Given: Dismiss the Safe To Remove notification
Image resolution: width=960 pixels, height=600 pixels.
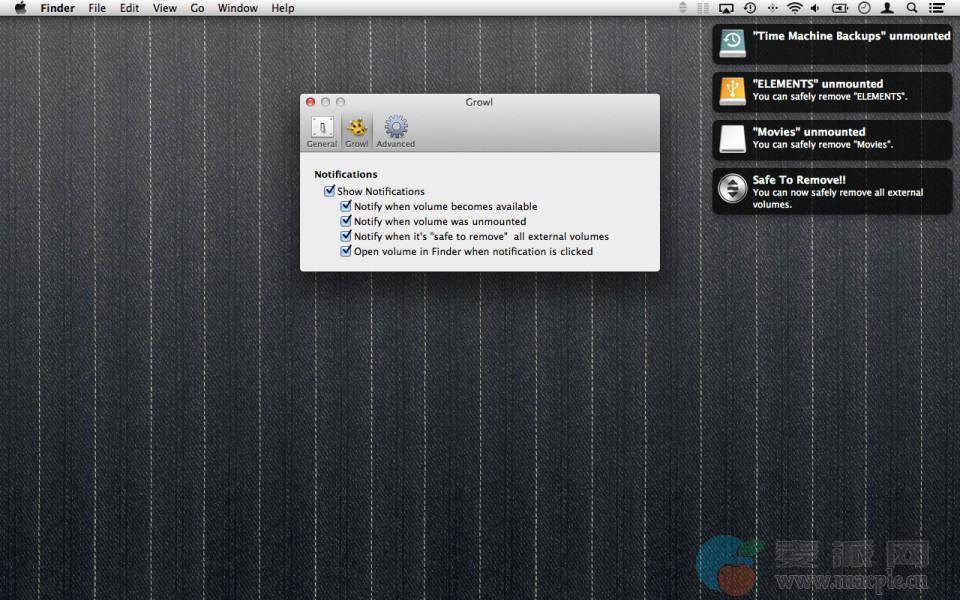Looking at the screenshot, I should pos(832,191).
